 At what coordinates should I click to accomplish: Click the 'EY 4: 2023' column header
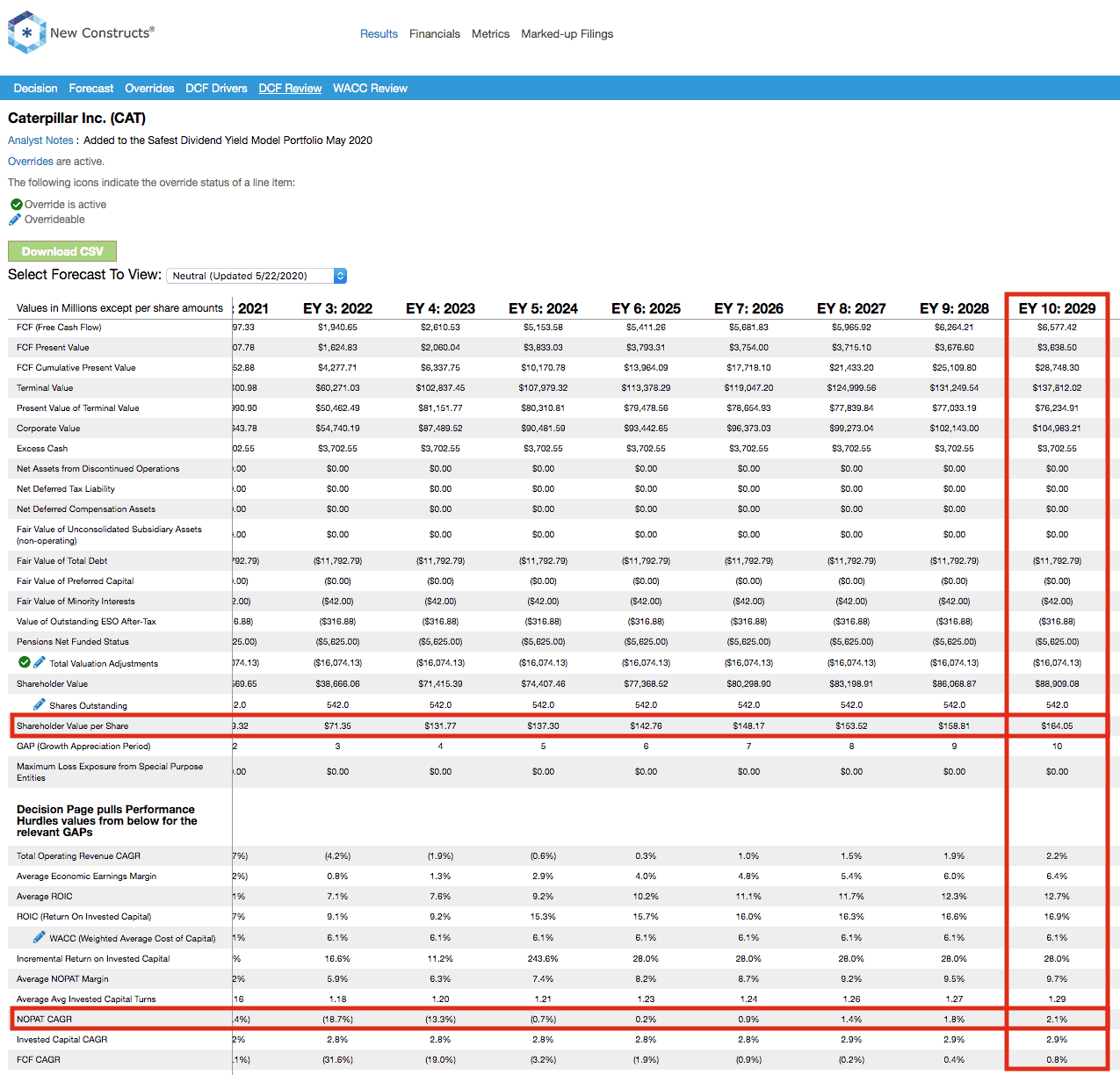(x=440, y=308)
